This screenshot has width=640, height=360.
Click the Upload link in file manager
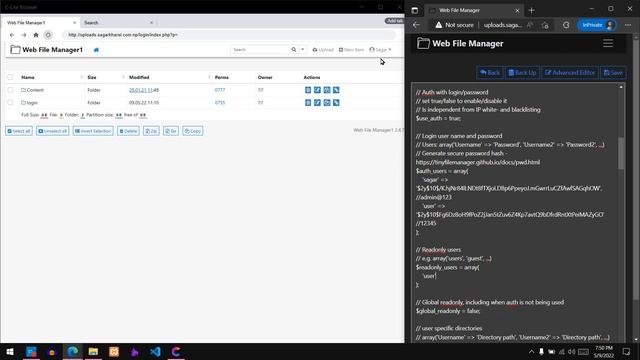click(x=323, y=50)
